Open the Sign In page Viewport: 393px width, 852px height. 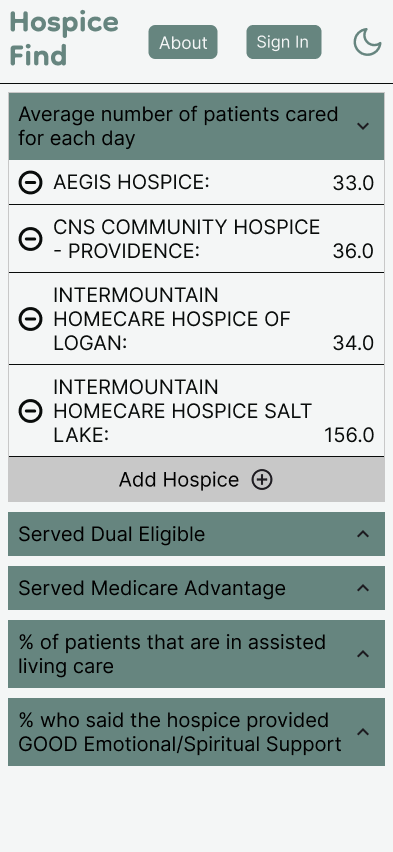tap(284, 42)
